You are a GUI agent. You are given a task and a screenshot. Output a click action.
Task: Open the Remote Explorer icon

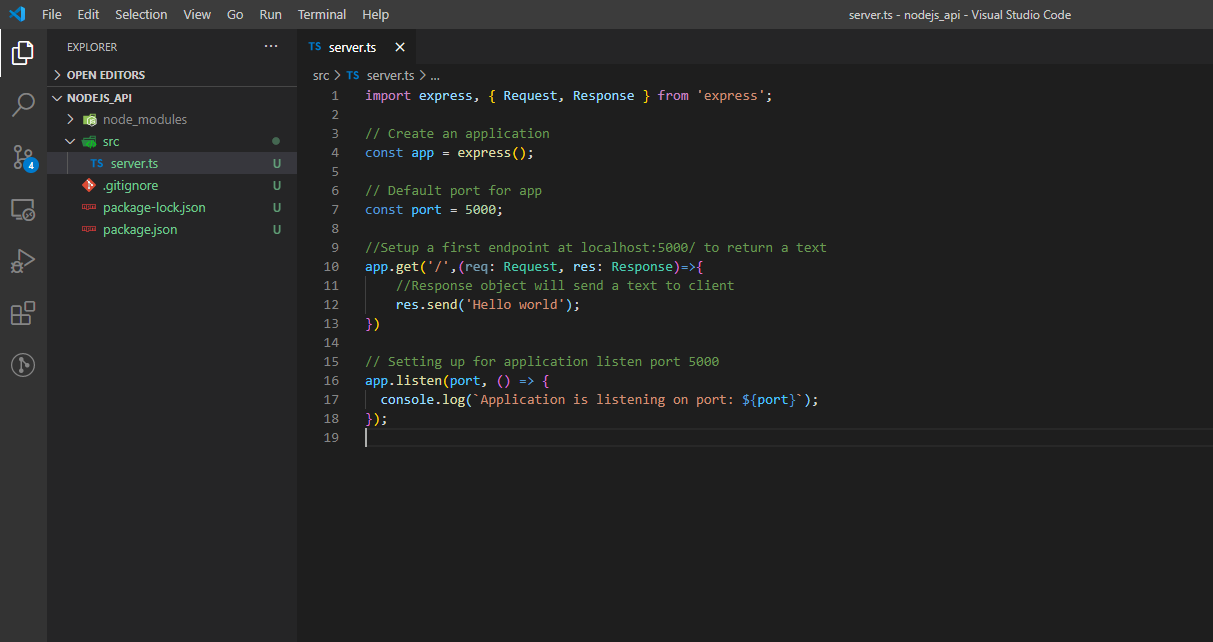click(x=23, y=209)
